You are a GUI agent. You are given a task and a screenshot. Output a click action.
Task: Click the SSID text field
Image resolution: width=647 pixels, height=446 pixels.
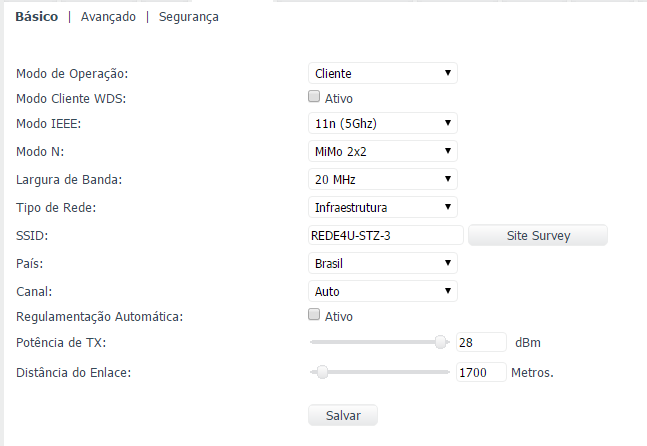pos(386,235)
